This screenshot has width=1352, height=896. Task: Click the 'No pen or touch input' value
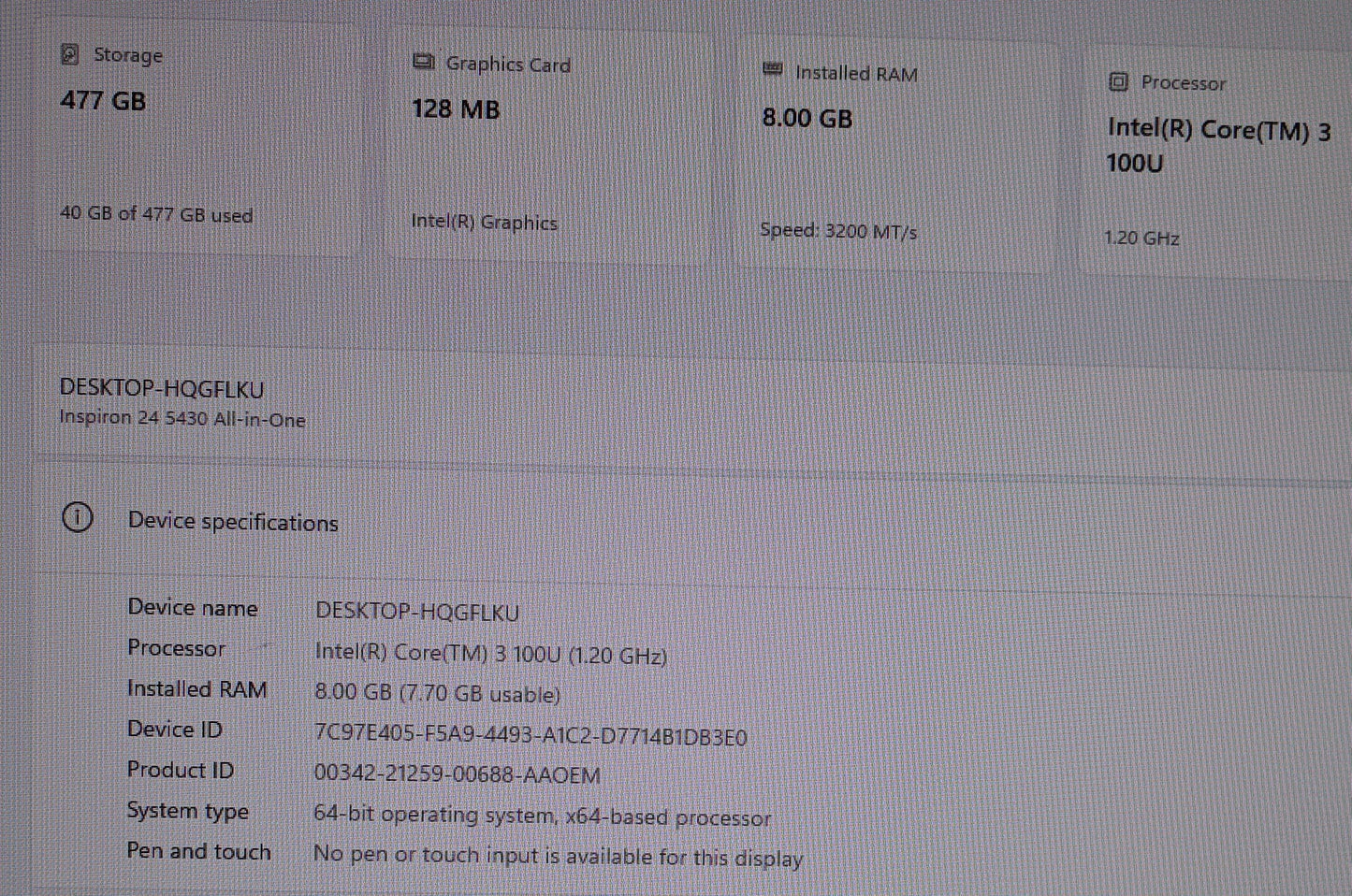point(558,856)
